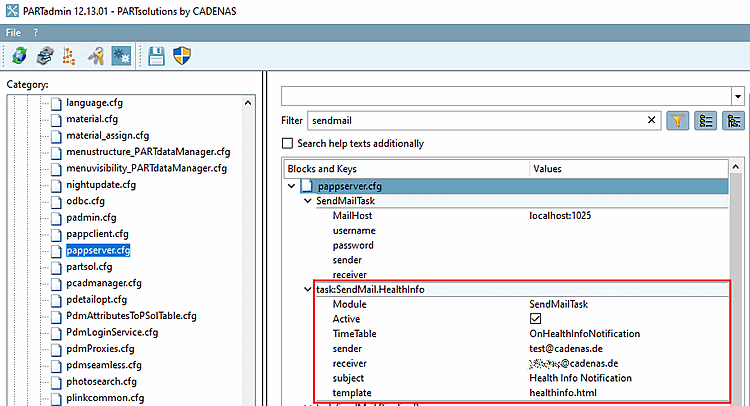This screenshot has width=750, height=406.
Task: Enable Search help texts additionally checkbox
Action: (287, 143)
